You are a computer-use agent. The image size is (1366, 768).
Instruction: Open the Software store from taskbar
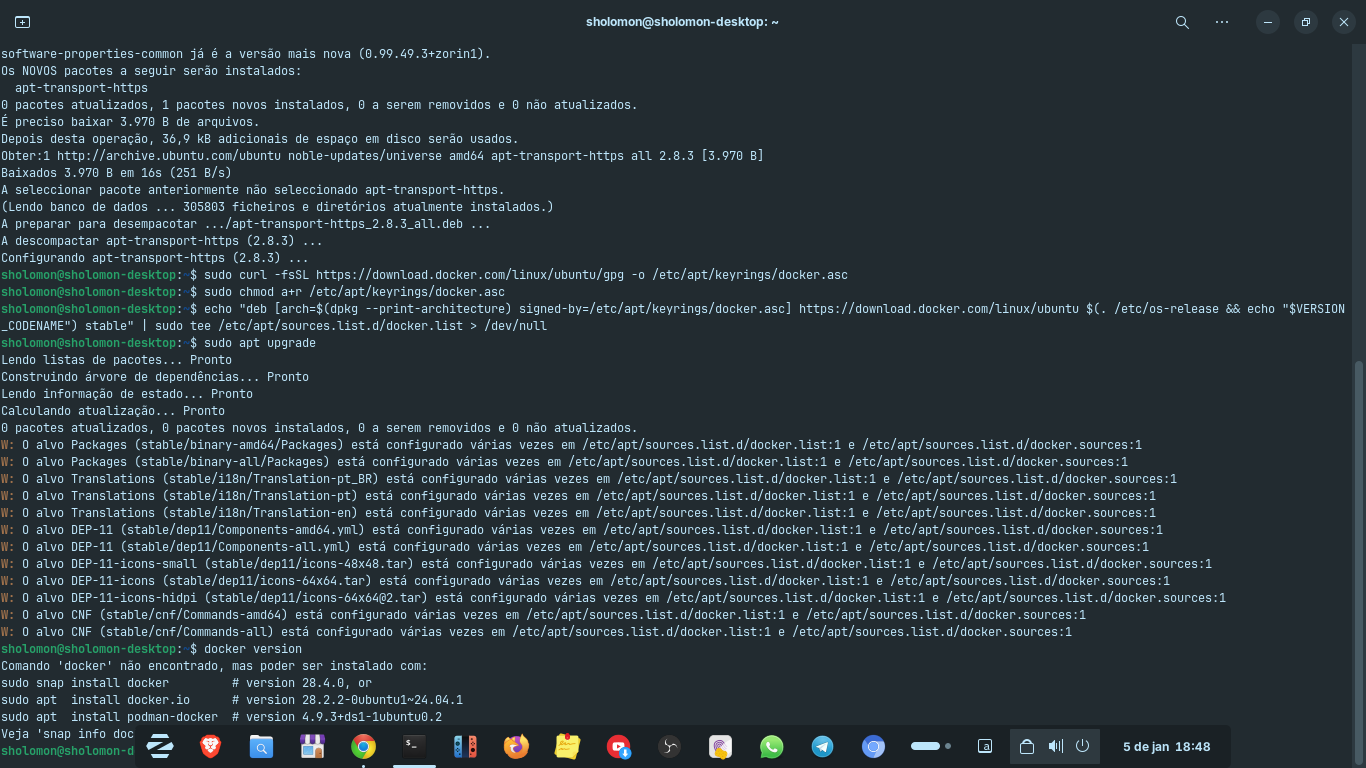coord(312,746)
